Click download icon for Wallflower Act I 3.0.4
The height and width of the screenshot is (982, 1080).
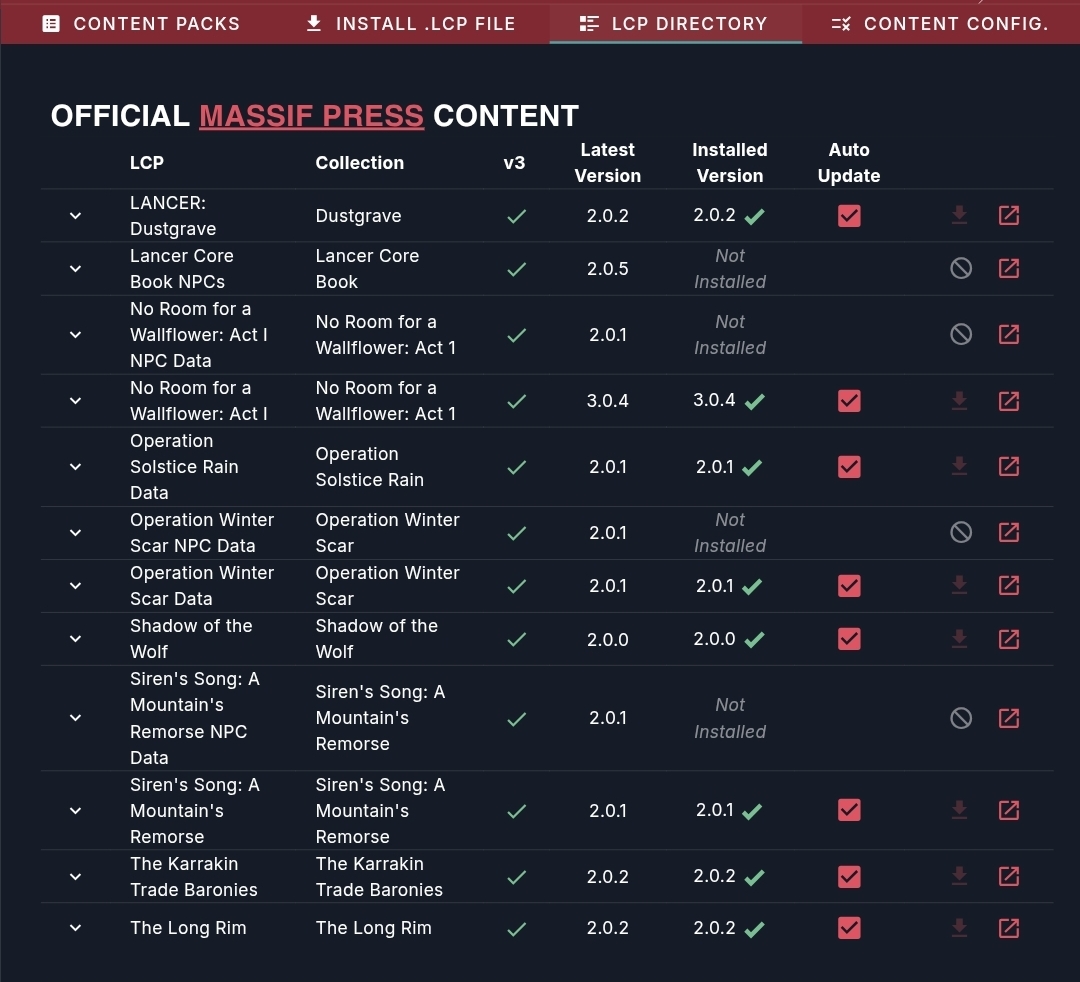click(x=959, y=401)
